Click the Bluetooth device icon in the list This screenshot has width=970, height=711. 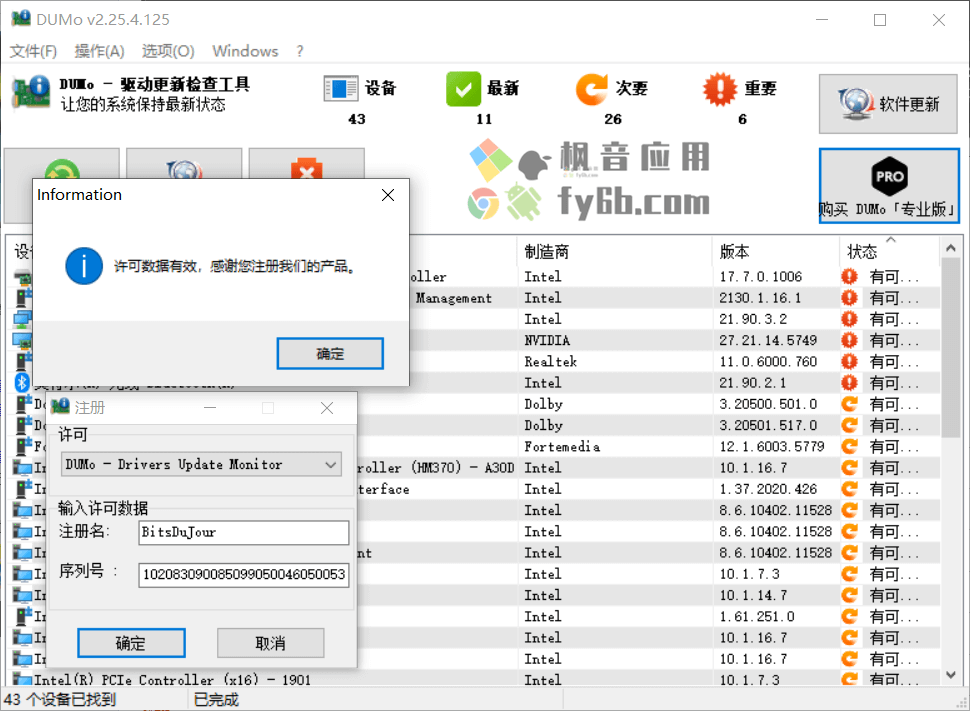[x=22, y=382]
